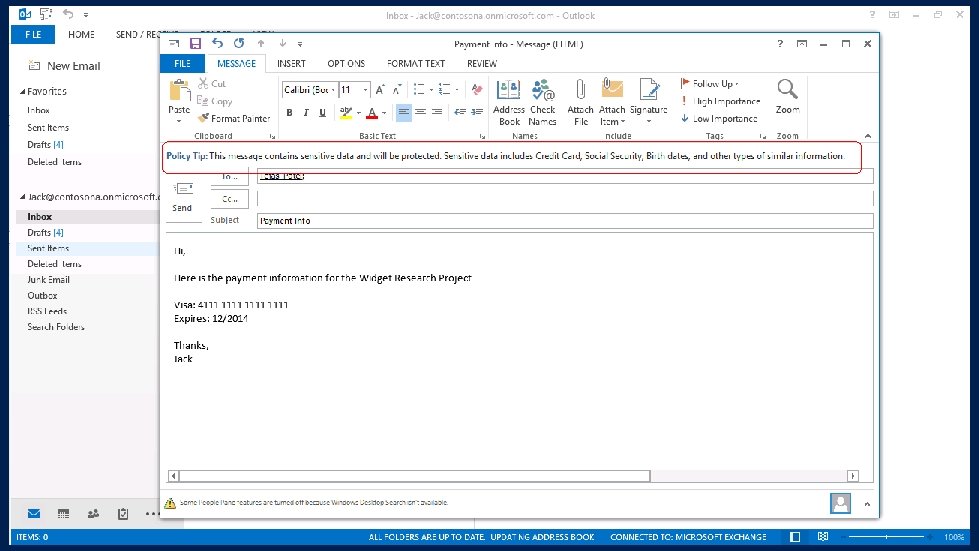Collapse the message ribbon

click(868, 136)
